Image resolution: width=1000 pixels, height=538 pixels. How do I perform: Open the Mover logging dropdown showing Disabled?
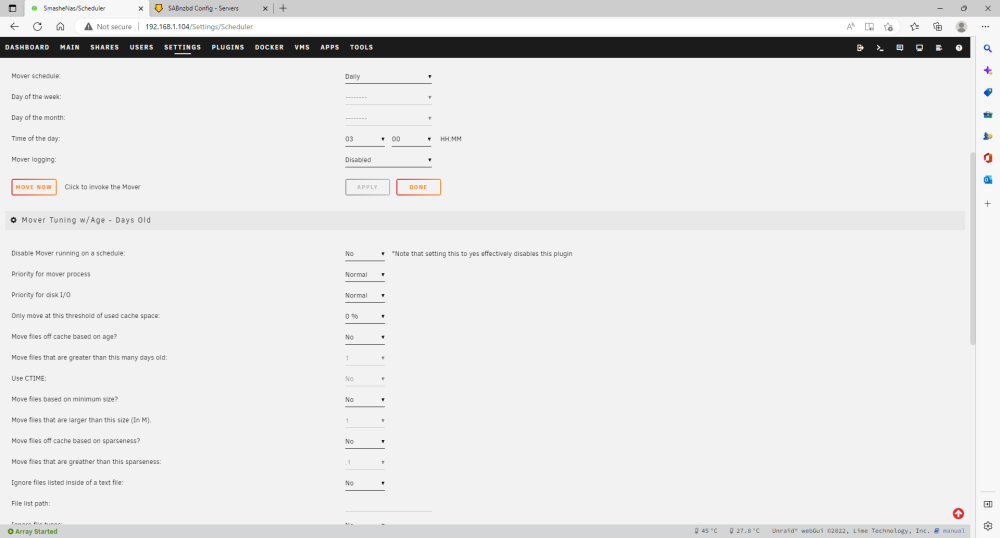pyautogui.click(x=388, y=160)
